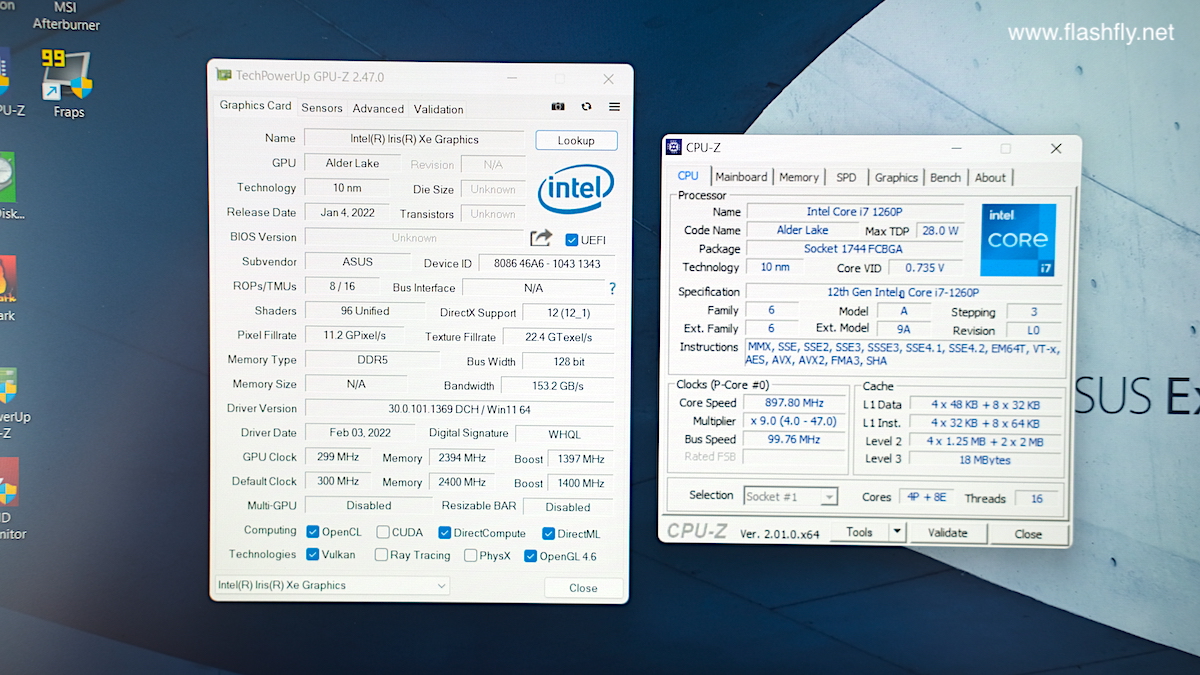Open the GPU-Z hamburger menu
The width and height of the screenshot is (1200, 675).
tap(614, 107)
